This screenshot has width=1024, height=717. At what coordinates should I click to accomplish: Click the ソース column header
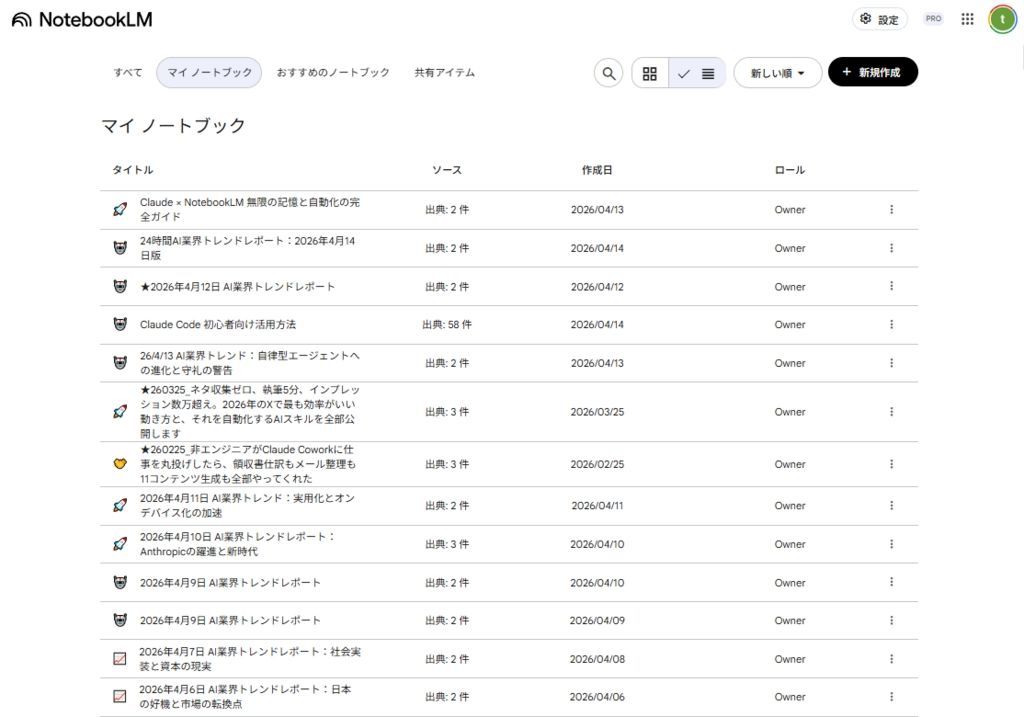[x=447, y=170]
